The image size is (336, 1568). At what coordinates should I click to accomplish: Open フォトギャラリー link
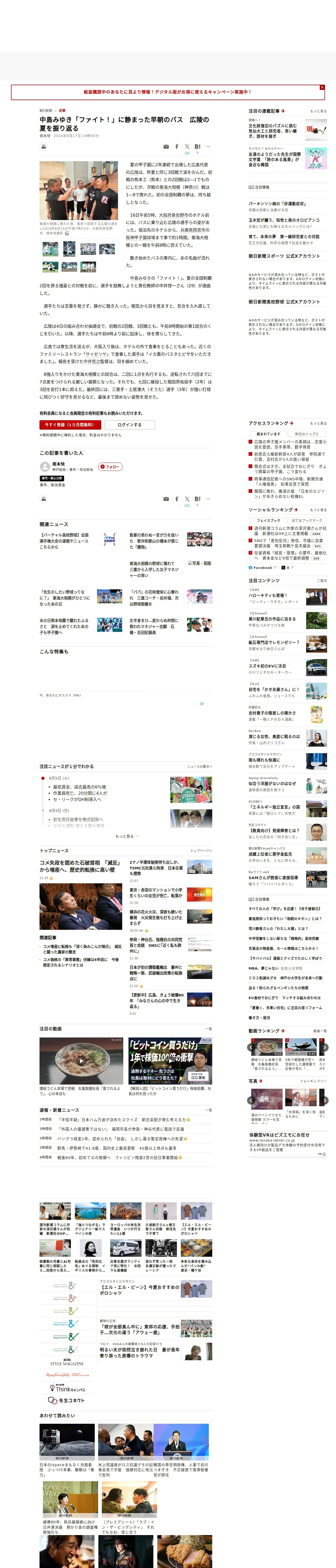pyautogui.click(x=313, y=1081)
